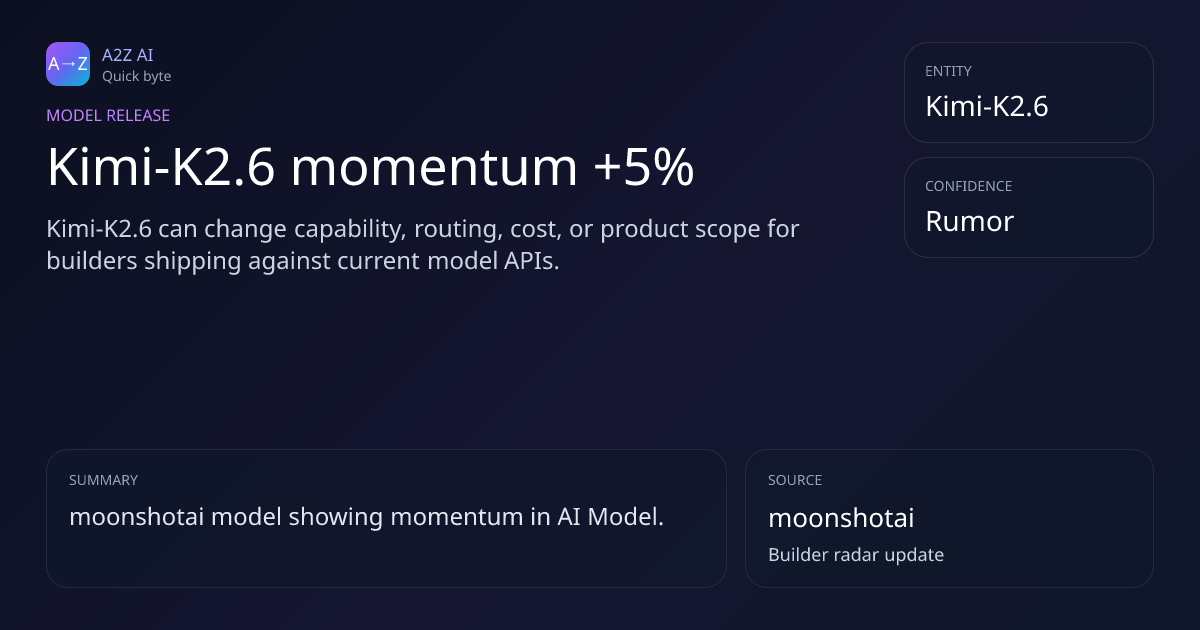Click the A→Z gradient logo icon

[68, 64]
